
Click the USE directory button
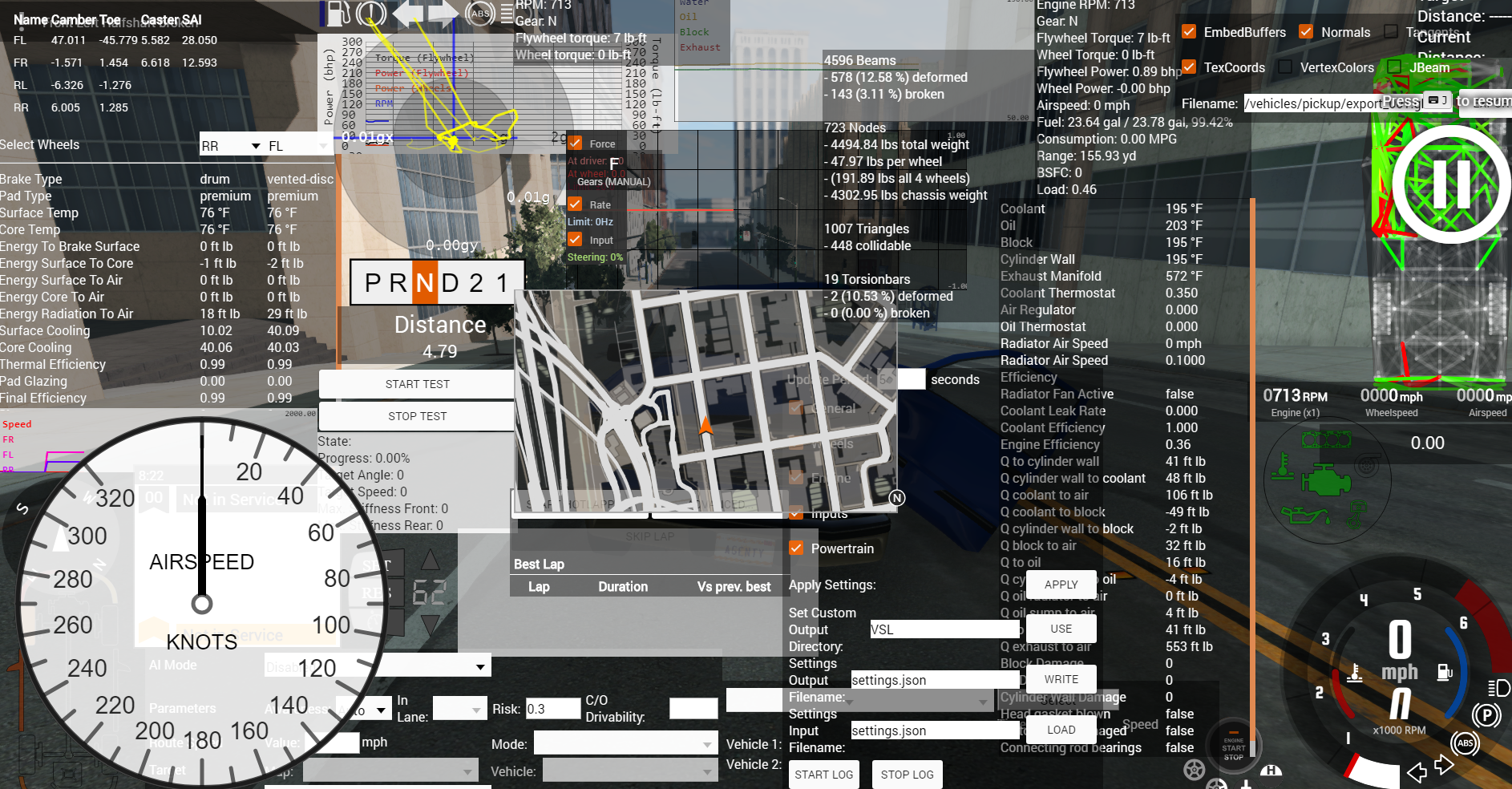[x=1061, y=629]
